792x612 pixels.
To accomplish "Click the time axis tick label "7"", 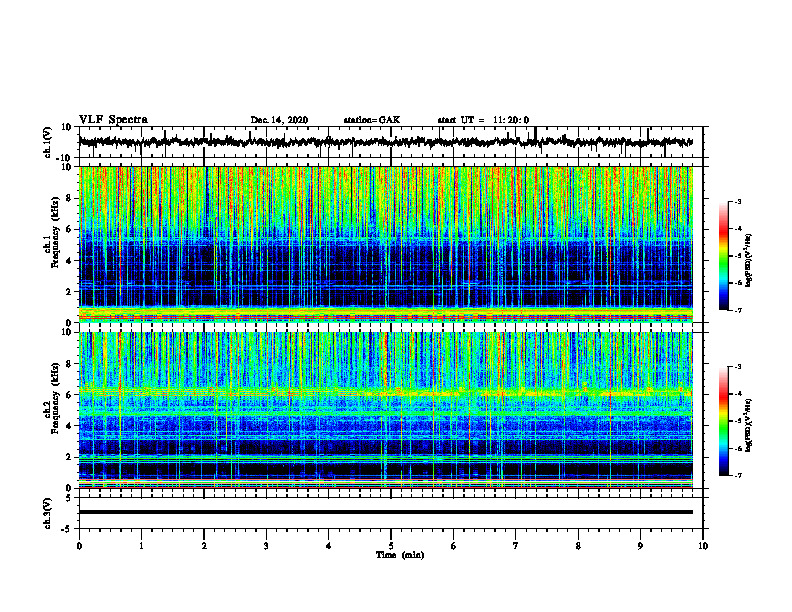I will pos(516,546).
